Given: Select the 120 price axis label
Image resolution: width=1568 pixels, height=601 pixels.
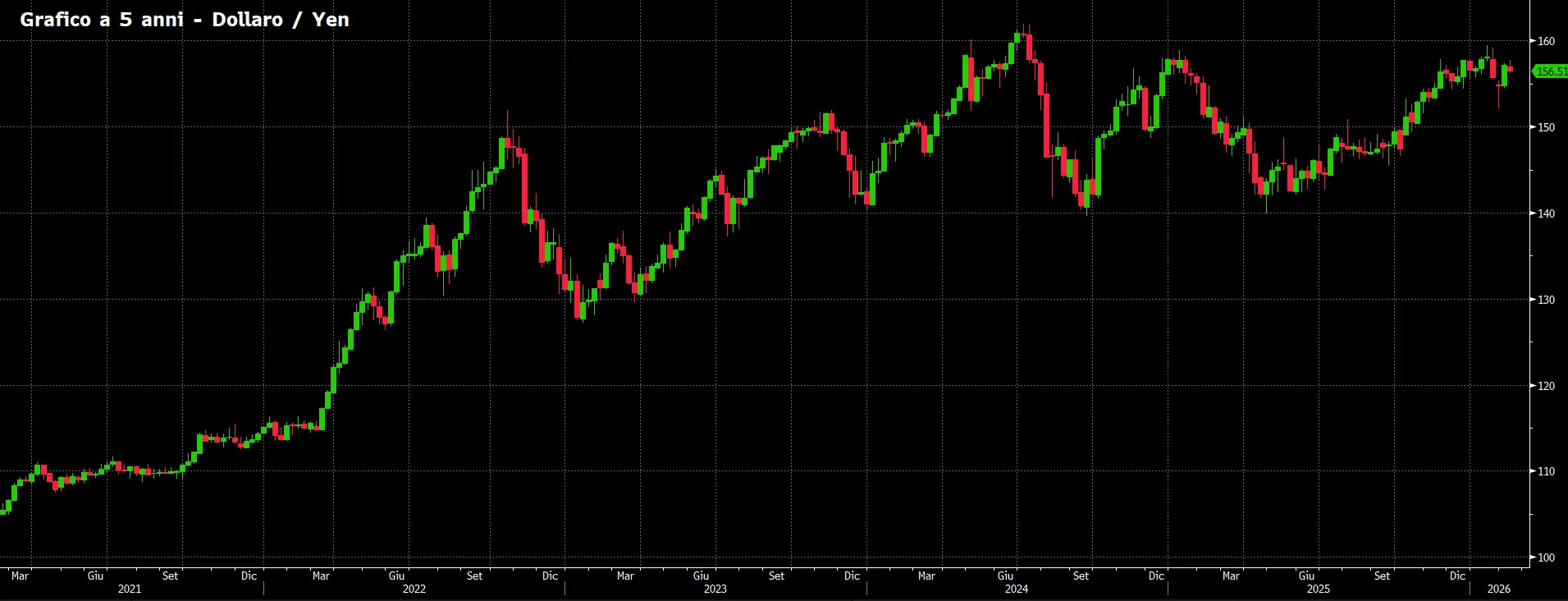Looking at the screenshot, I should pyautogui.click(x=1546, y=386).
